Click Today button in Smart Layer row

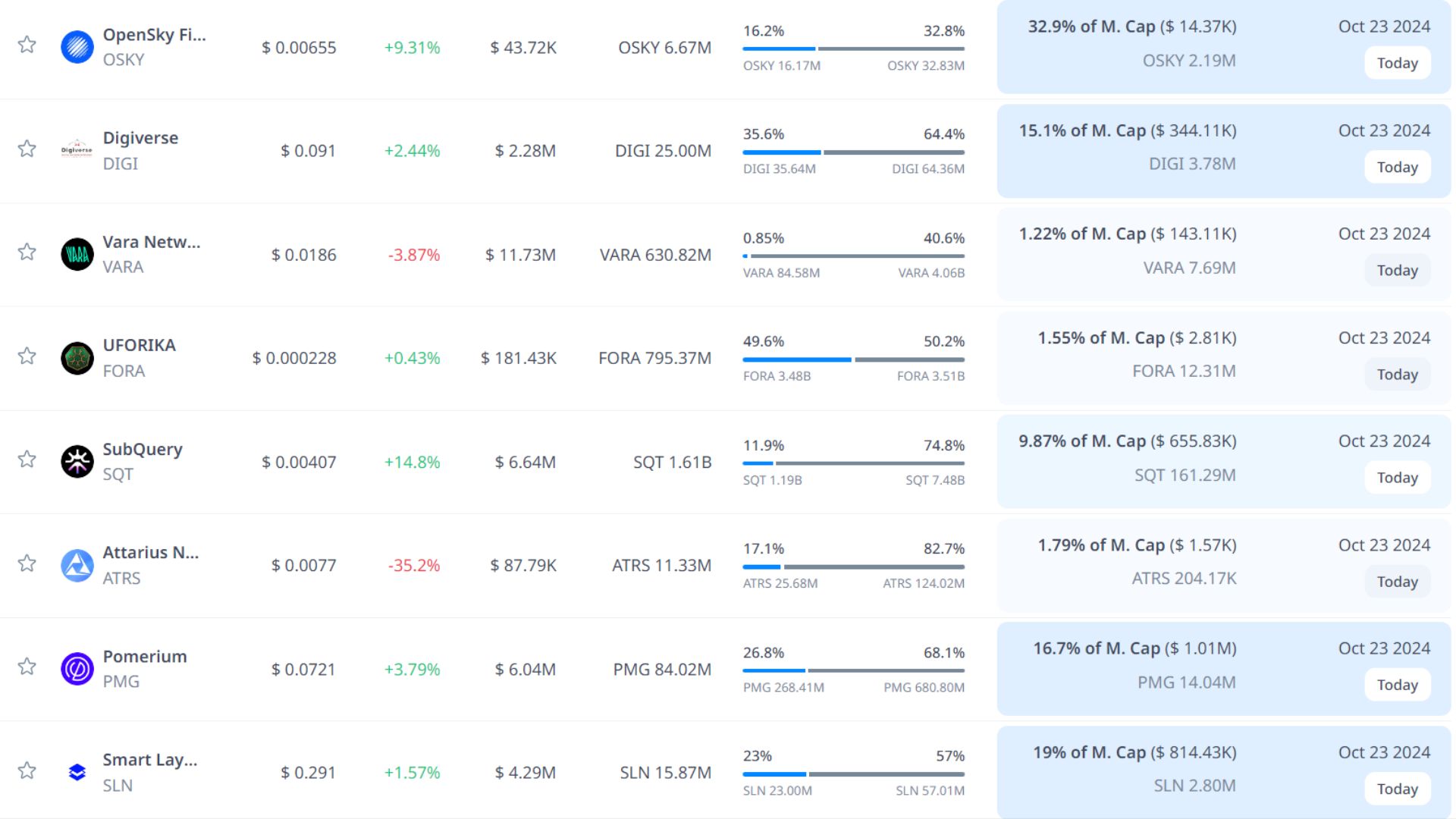point(1397,789)
